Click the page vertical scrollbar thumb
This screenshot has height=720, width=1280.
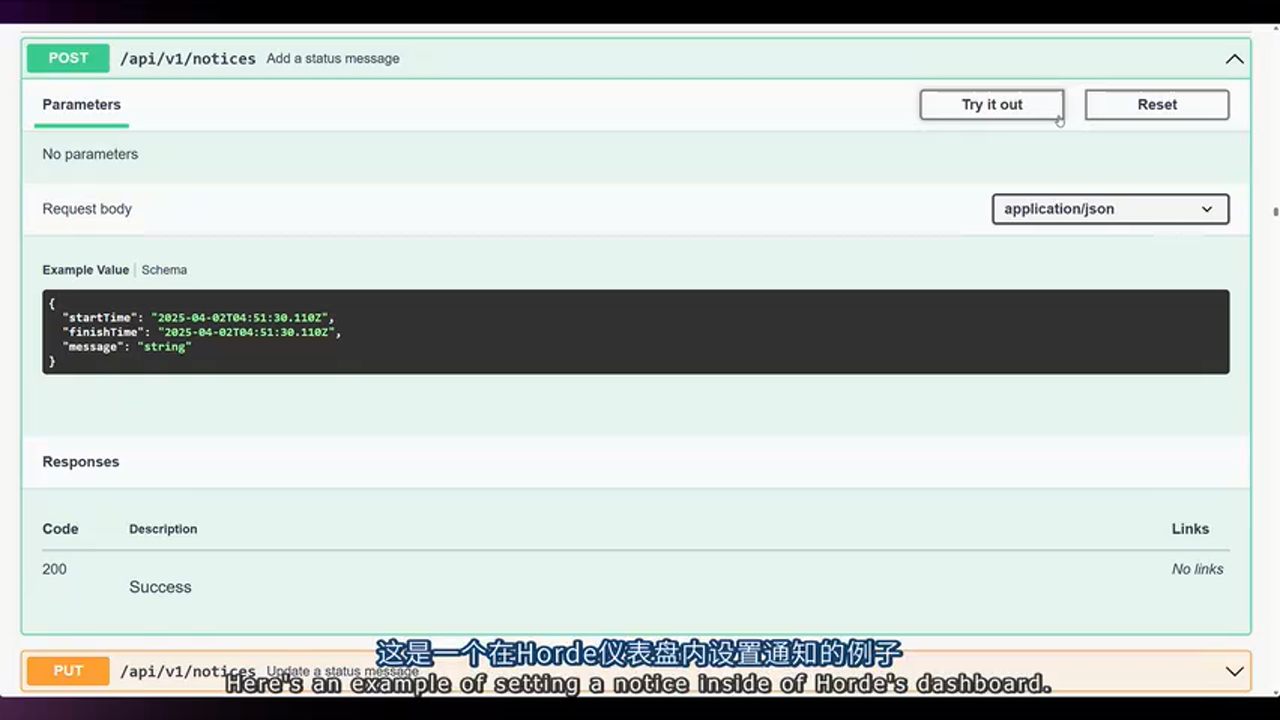point(1275,212)
